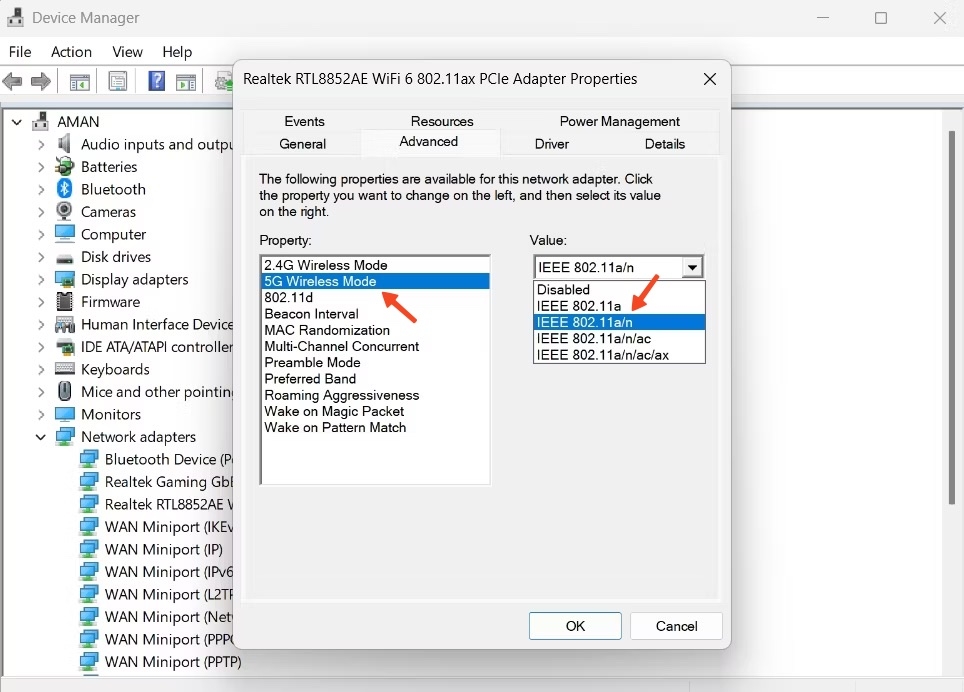Viewport: 964px width, 692px height.
Task: Click the Device Manager icon in the title bar
Action: tap(14, 17)
